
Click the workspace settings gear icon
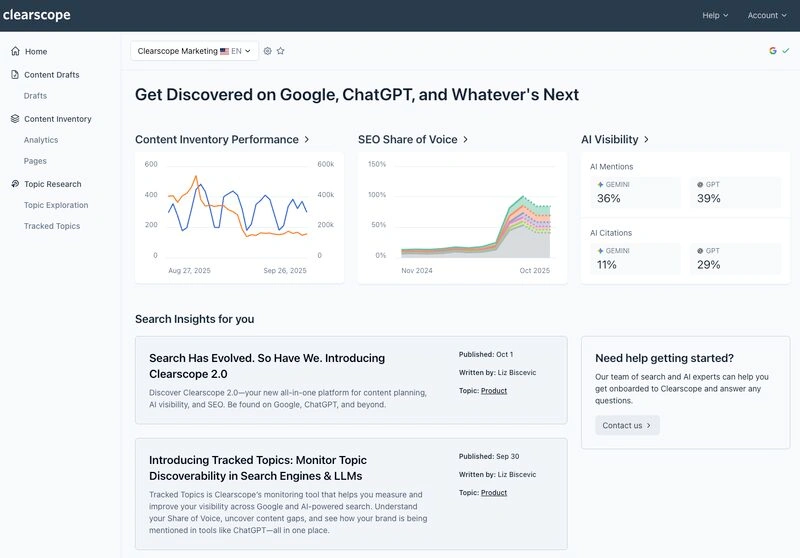coord(267,51)
